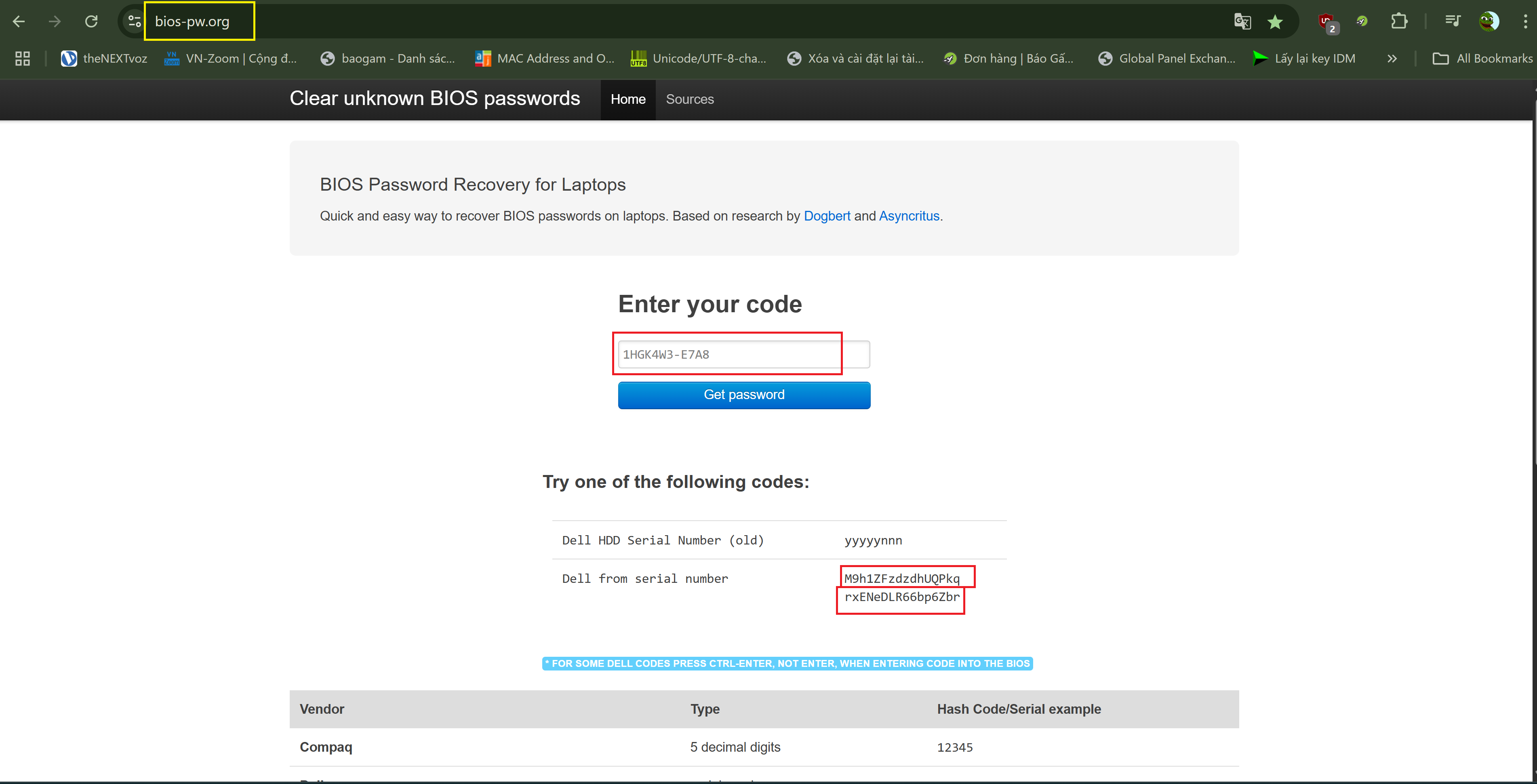Click the Google Translate page icon
1537x784 pixels.
coord(1242,21)
